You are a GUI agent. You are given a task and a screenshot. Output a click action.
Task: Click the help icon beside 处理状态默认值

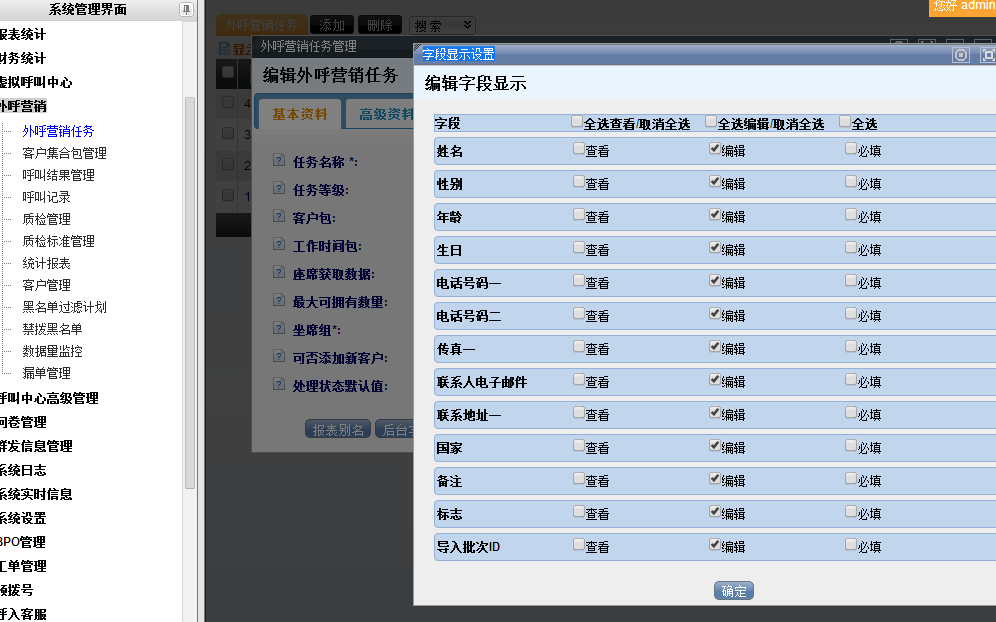[x=279, y=385]
